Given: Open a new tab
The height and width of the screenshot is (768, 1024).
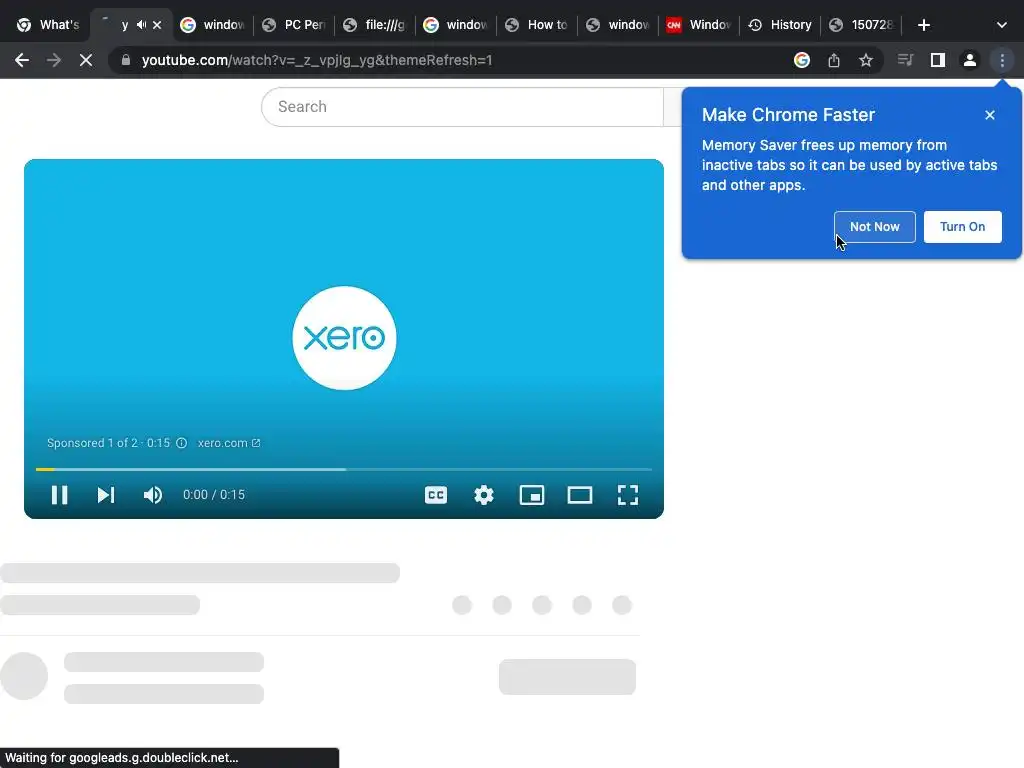Looking at the screenshot, I should [x=923, y=25].
